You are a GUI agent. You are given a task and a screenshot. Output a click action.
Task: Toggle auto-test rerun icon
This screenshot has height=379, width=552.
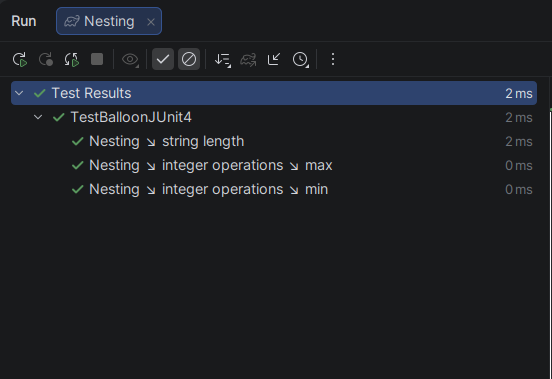coord(71,59)
